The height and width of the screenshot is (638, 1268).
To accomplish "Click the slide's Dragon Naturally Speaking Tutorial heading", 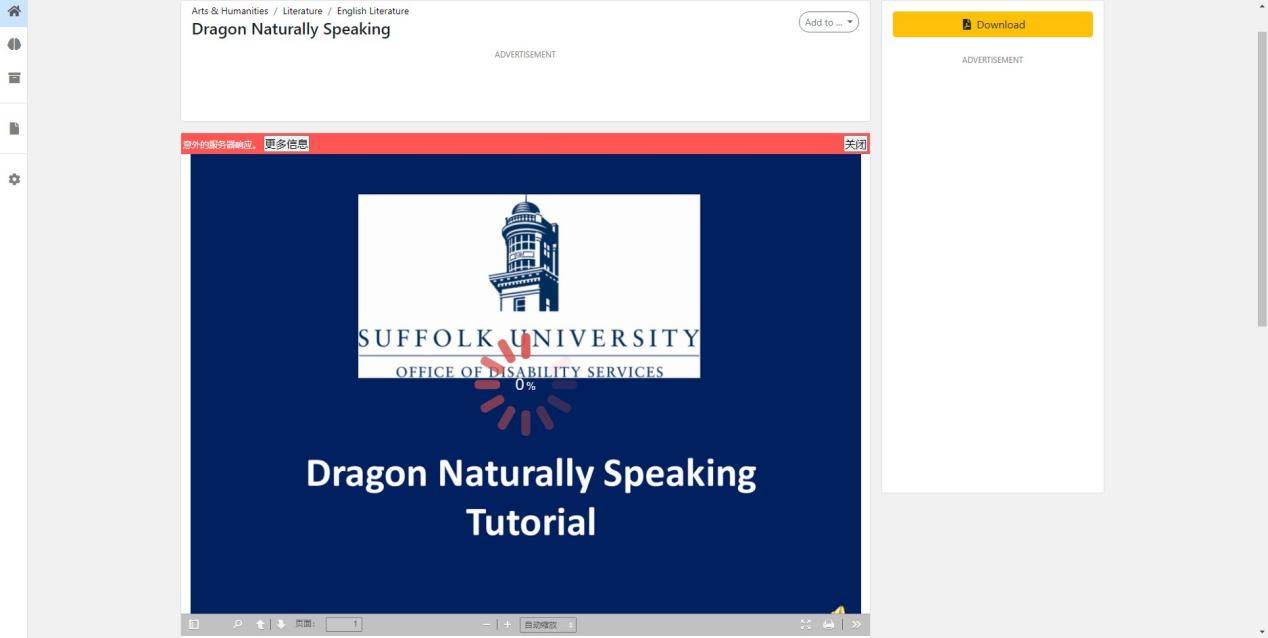I will pos(531,497).
